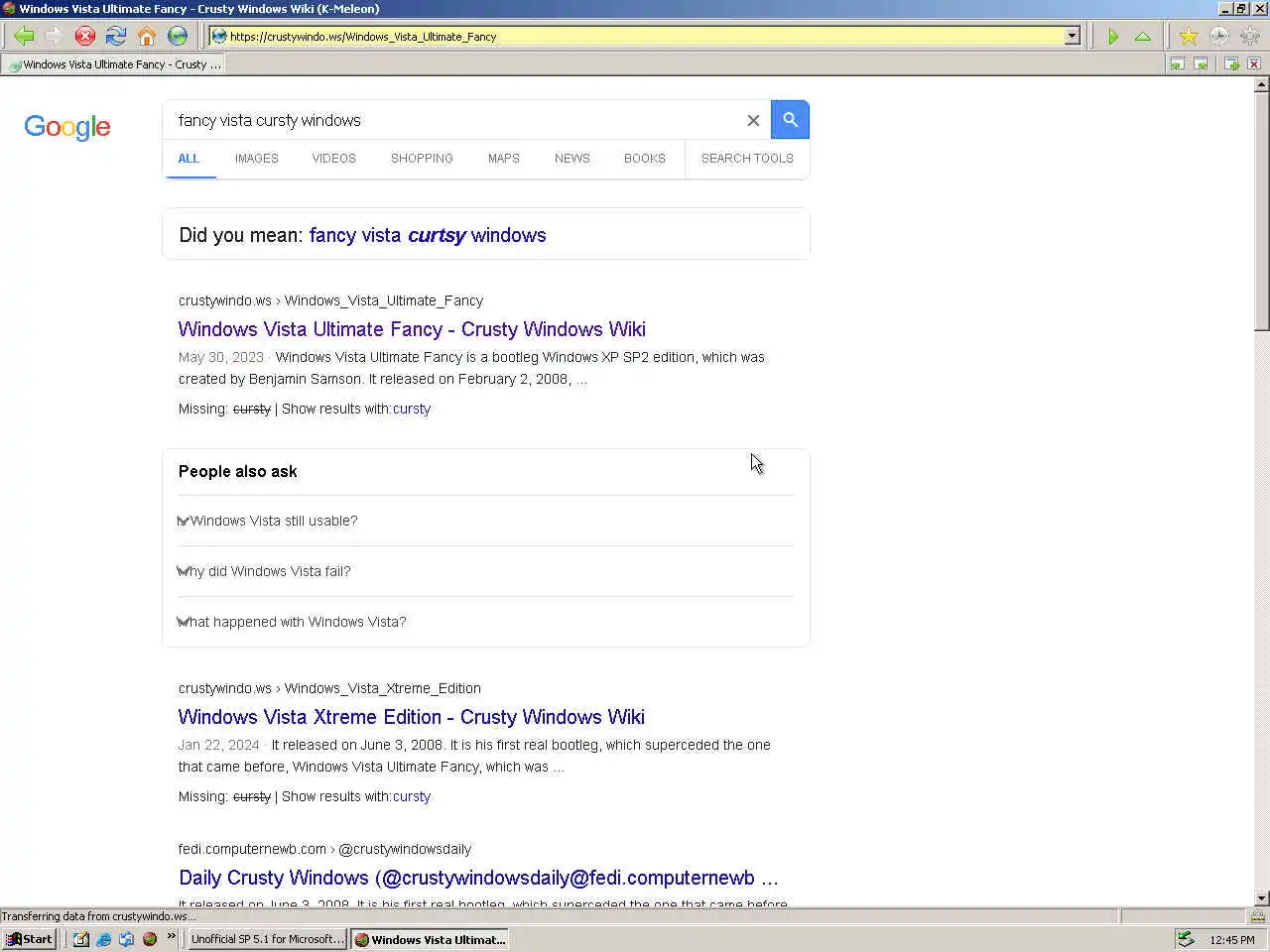This screenshot has height=952, width=1270.
Task: Open History clock icon in toolbar
Action: coord(1218,37)
